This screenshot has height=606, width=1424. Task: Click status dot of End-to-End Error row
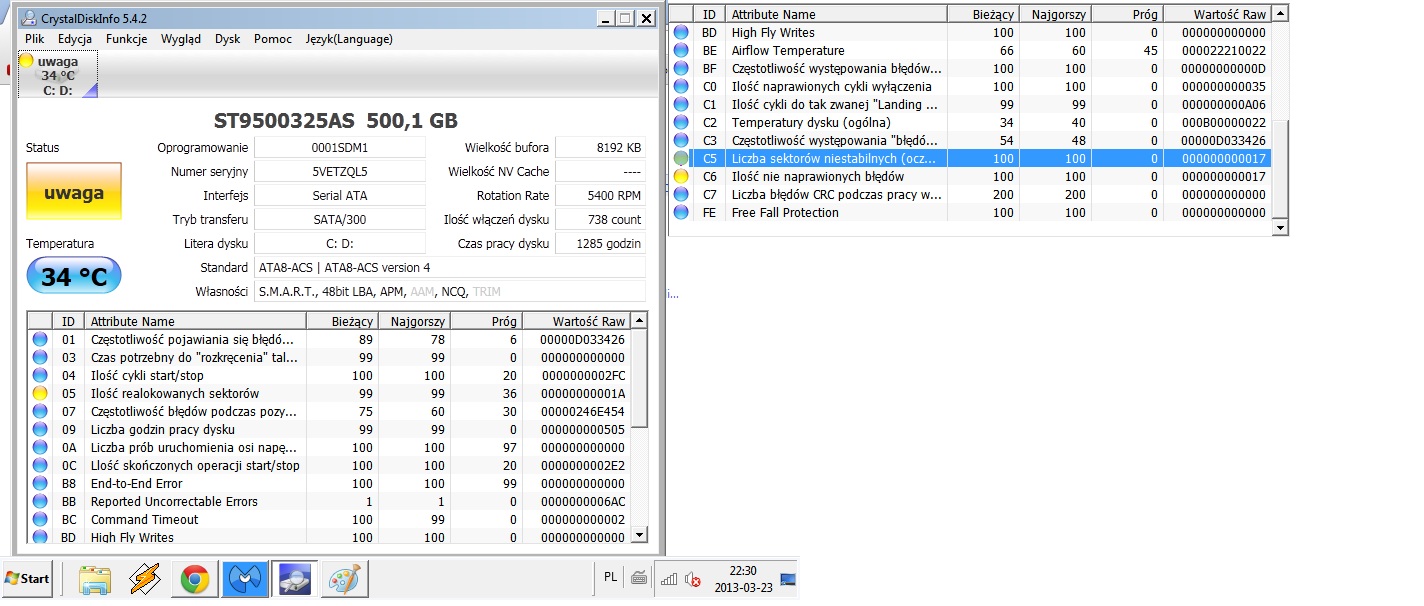pyautogui.click(x=40, y=483)
